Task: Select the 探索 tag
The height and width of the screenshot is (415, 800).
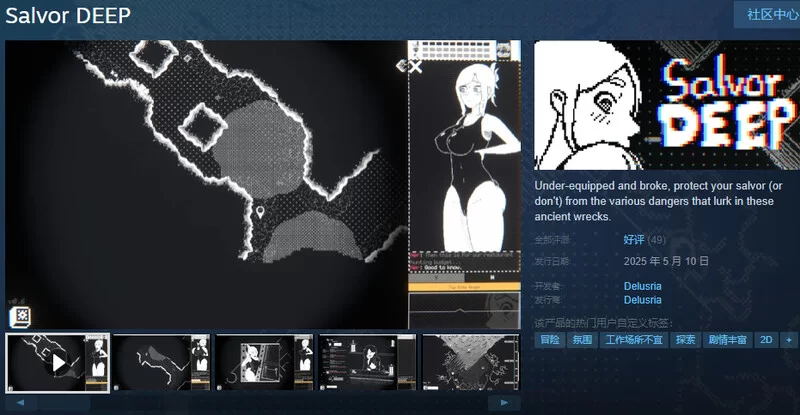Action: click(685, 340)
